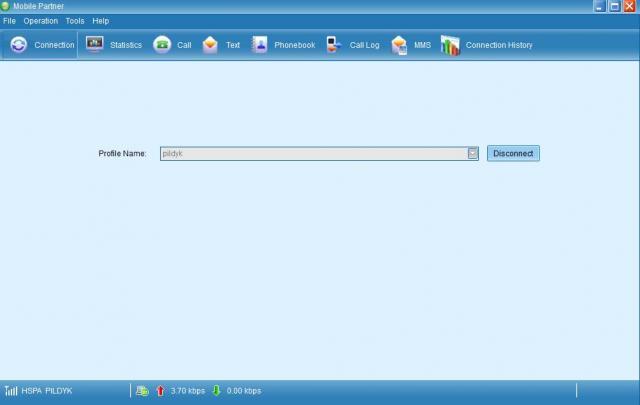Click the network connection status icon
Screen dimensions: 640x405
pyautogui.click(x=142, y=390)
